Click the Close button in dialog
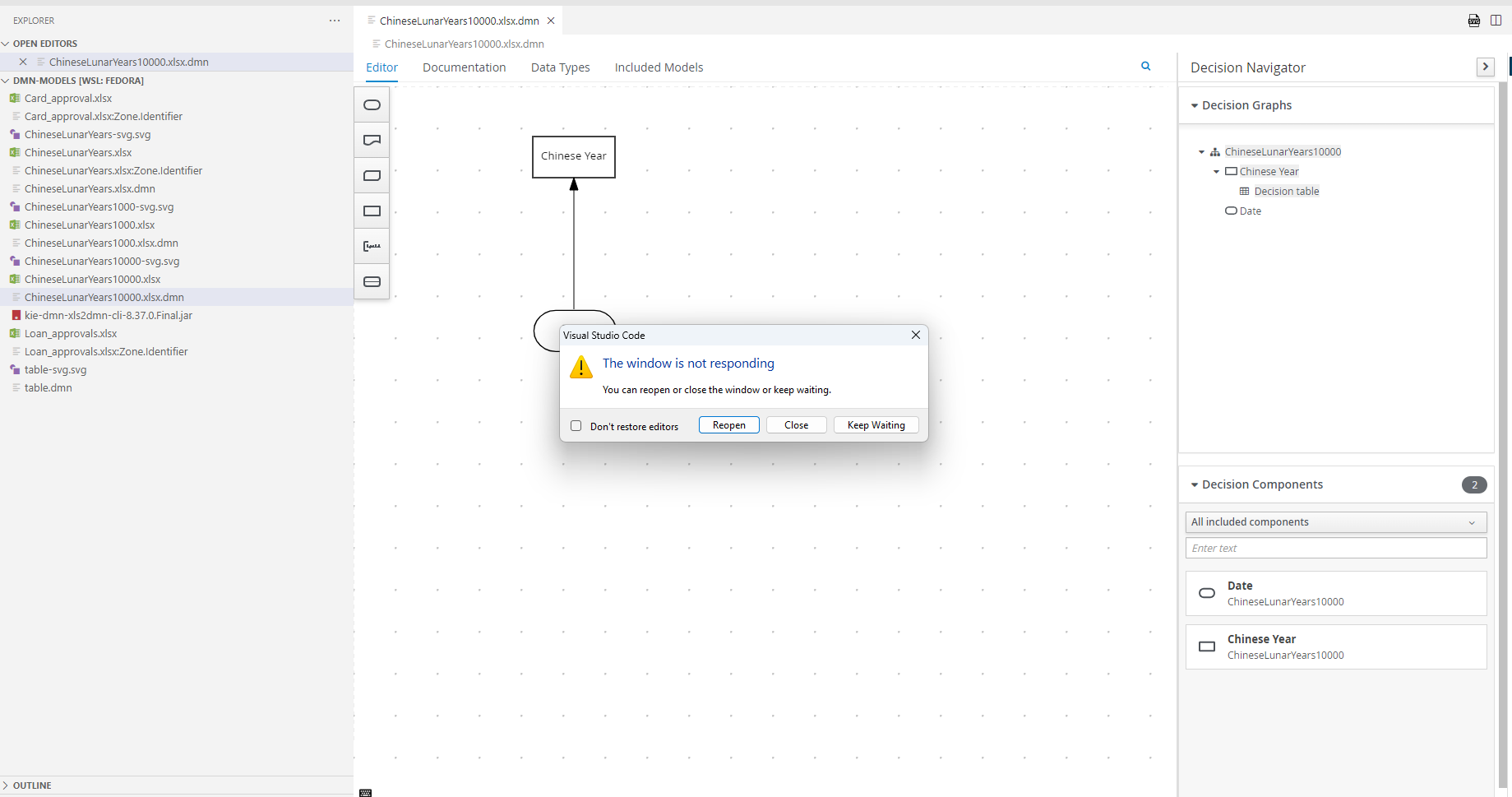Screen dimensions: 1512x797 click(x=797, y=425)
